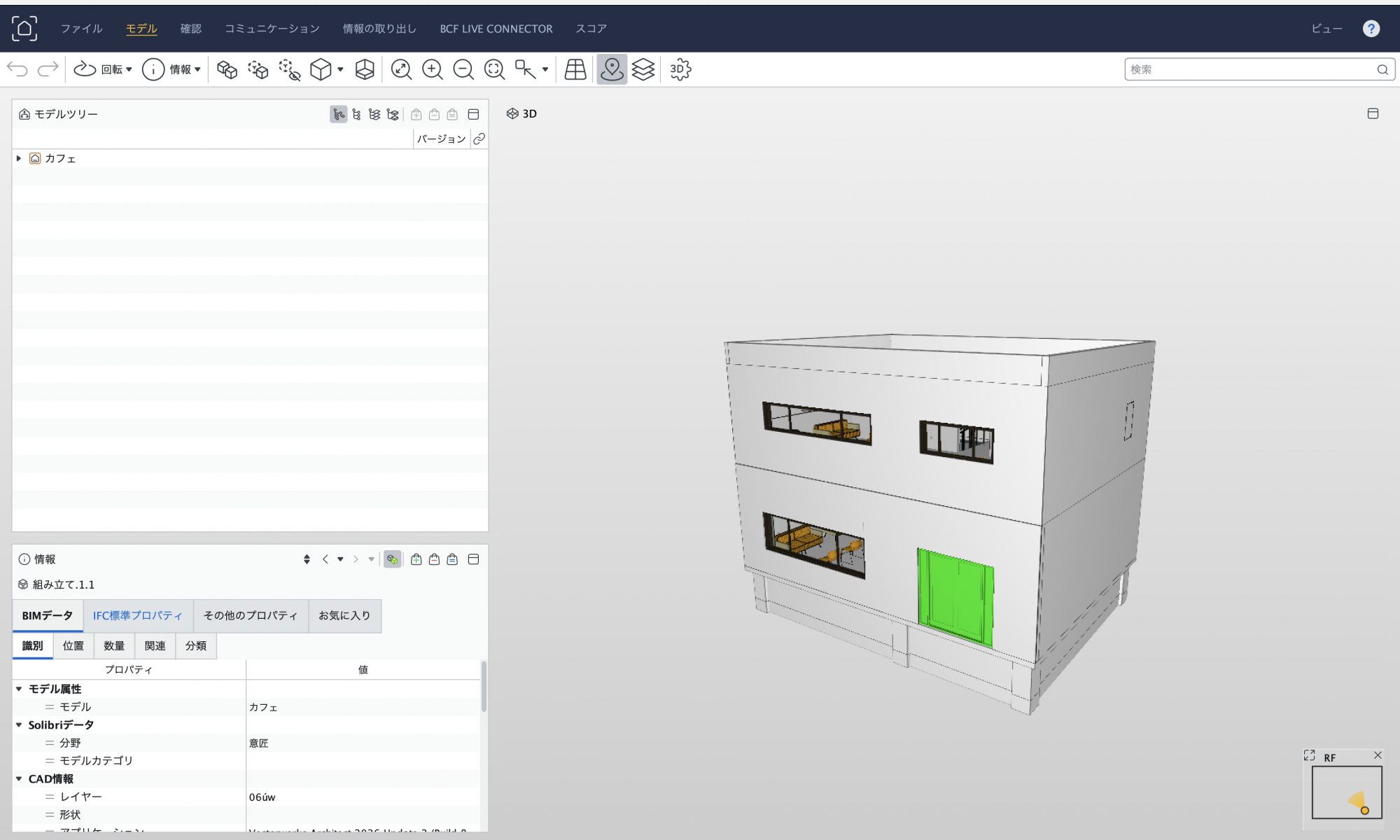Click the zoom to fit icon
Screen dimensions: 1400x840
click(x=401, y=69)
